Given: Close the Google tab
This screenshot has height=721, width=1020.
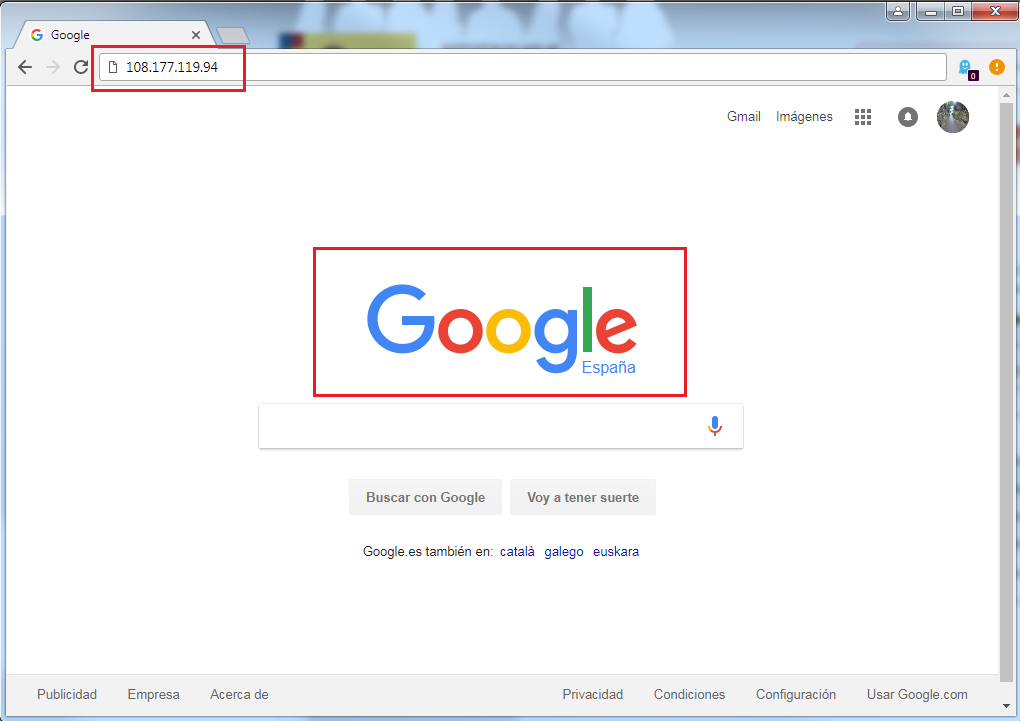Looking at the screenshot, I should pos(196,35).
